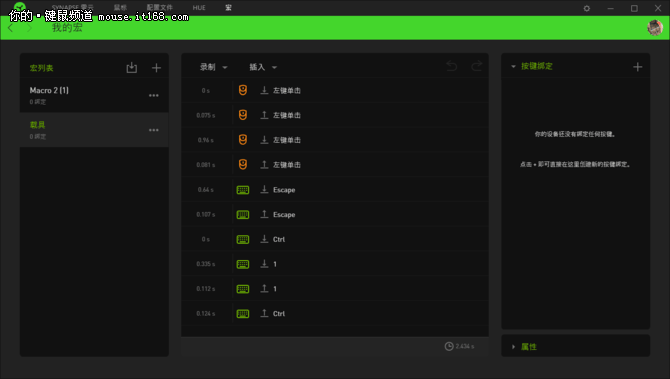Click the import macro icon

(132, 68)
